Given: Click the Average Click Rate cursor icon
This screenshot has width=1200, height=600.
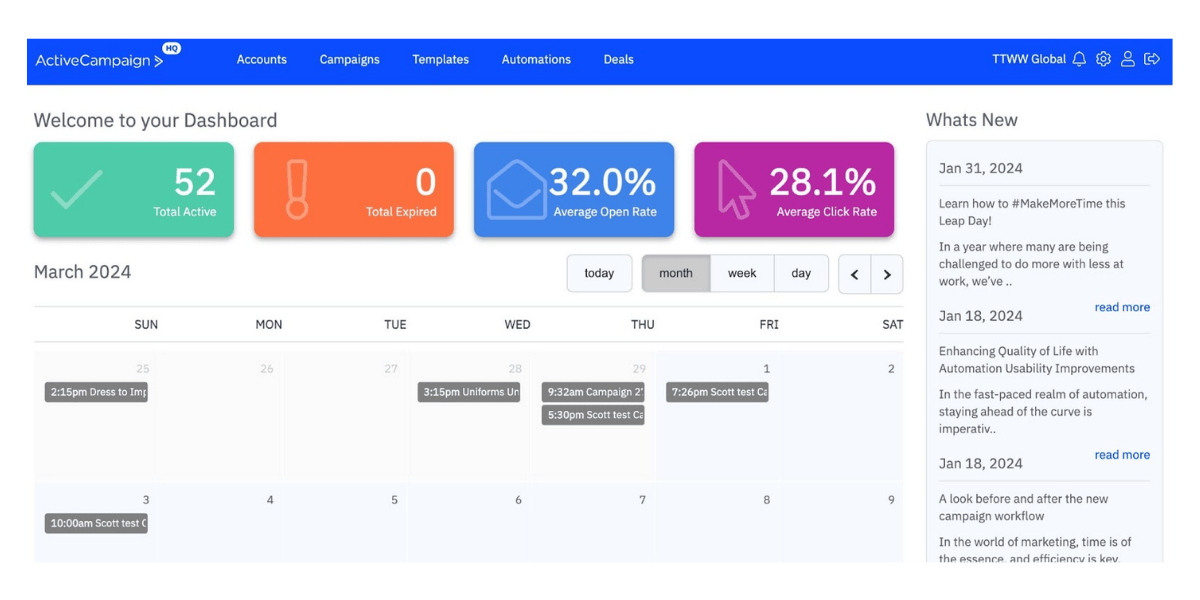Looking at the screenshot, I should pyautogui.click(x=734, y=188).
